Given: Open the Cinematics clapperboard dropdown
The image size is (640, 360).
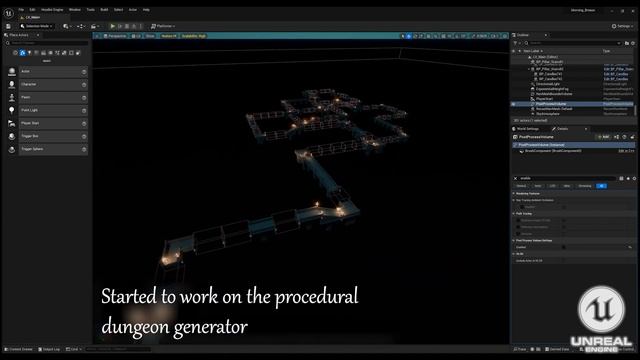Looking at the screenshot, I should coord(94,26).
